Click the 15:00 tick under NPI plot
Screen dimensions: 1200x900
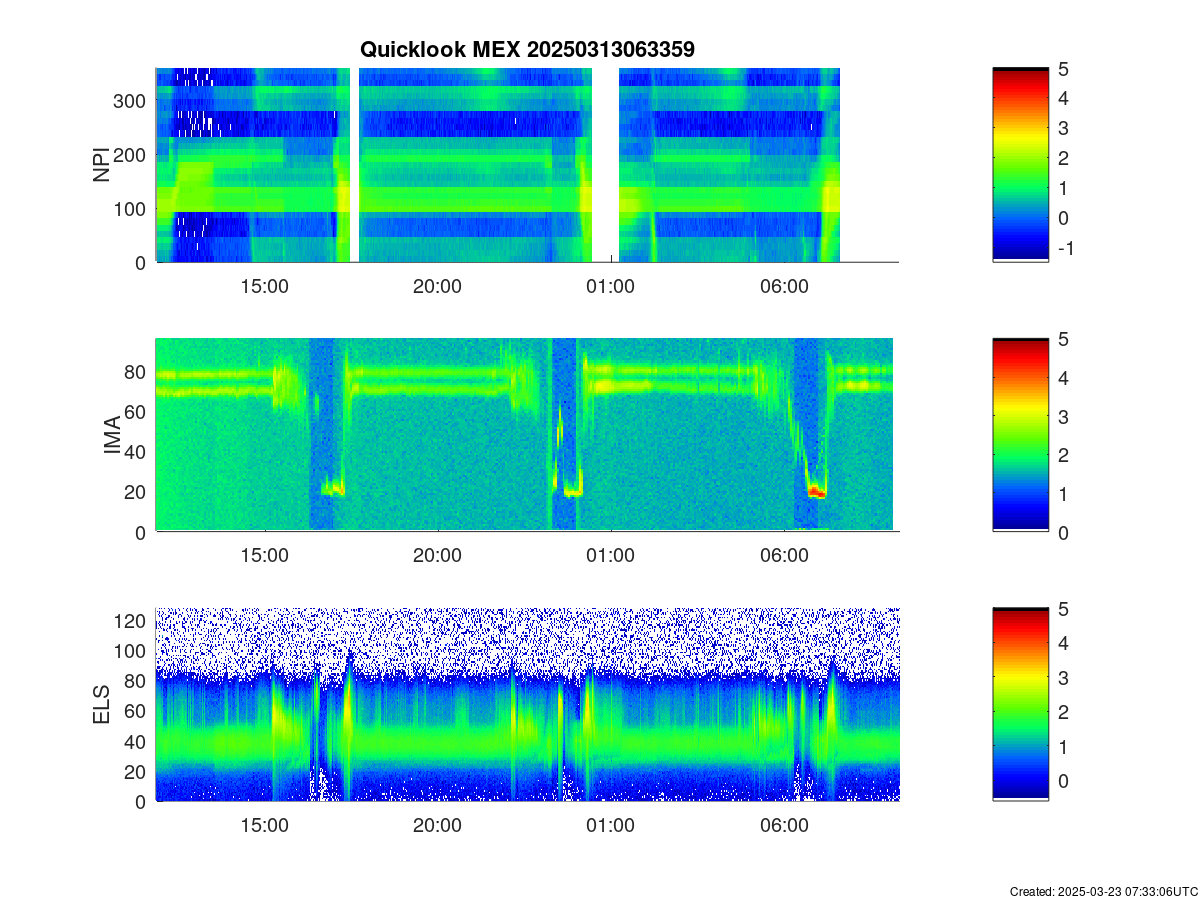pos(265,286)
